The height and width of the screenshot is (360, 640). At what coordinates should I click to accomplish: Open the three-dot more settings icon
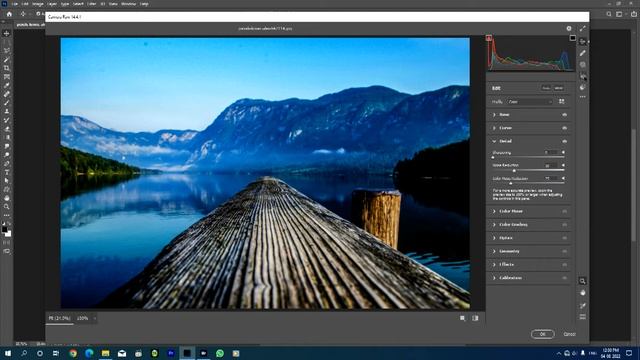(x=582, y=97)
